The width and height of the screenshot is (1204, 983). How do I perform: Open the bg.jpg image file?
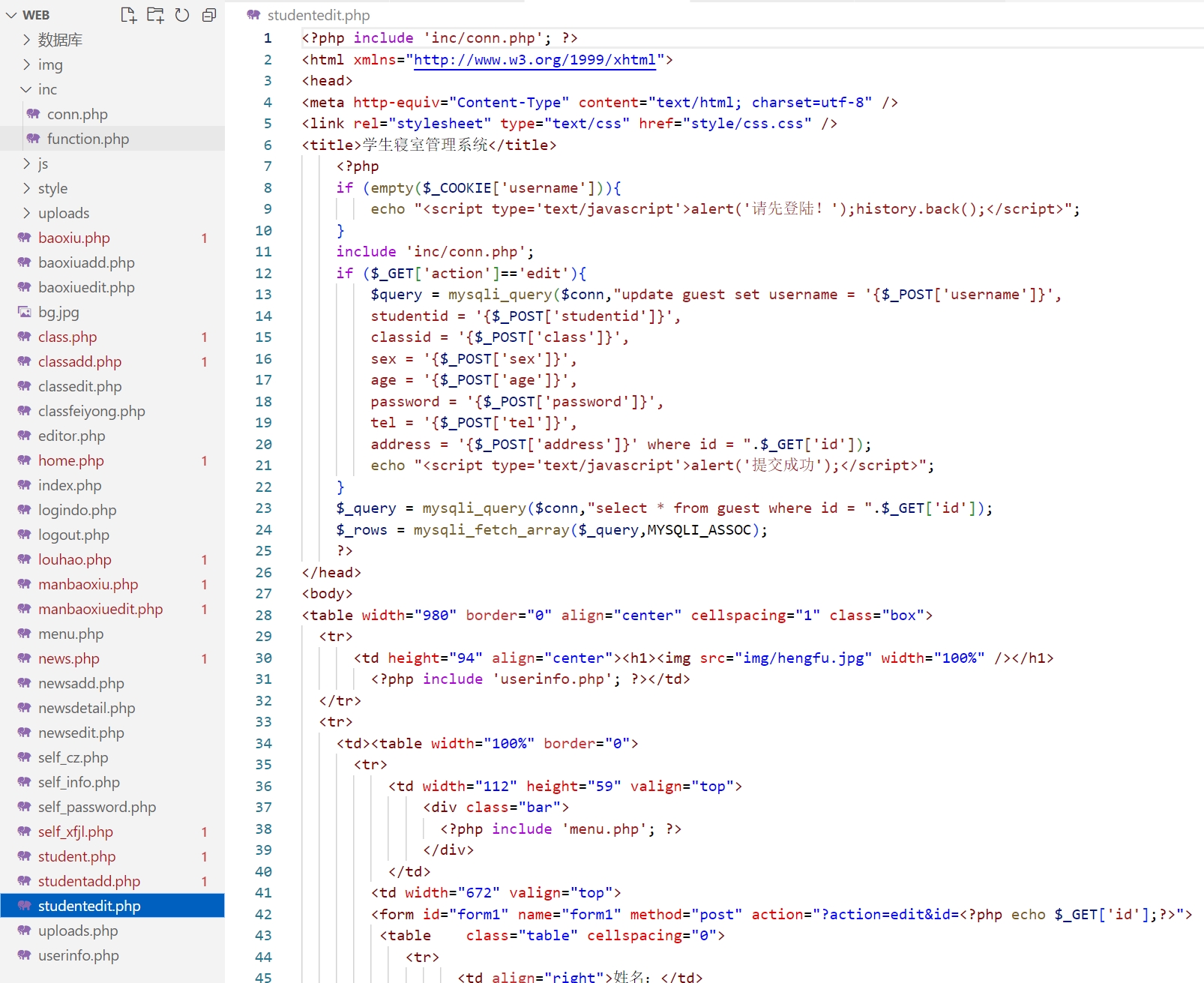point(112,312)
